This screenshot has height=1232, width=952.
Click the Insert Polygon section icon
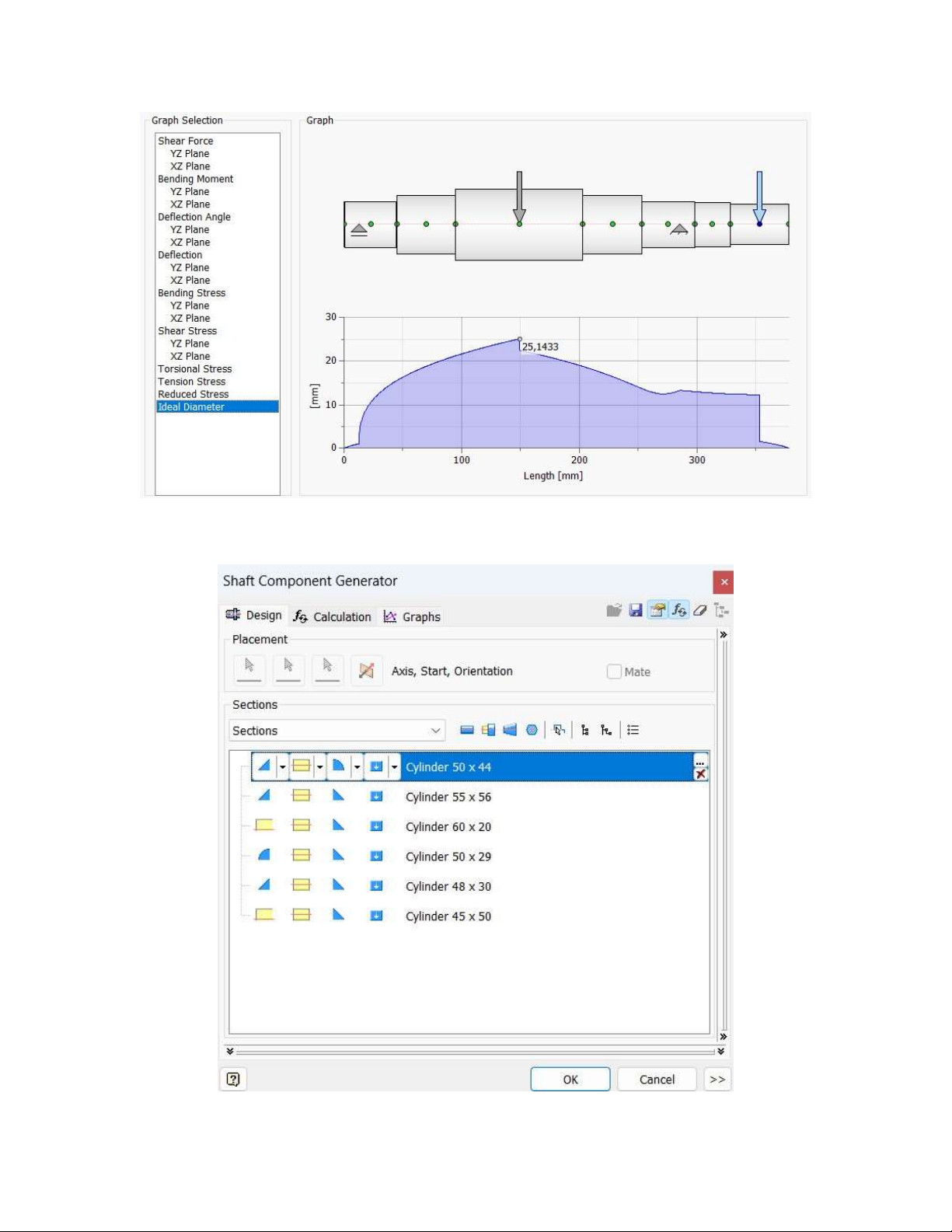[x=532, y=730]
